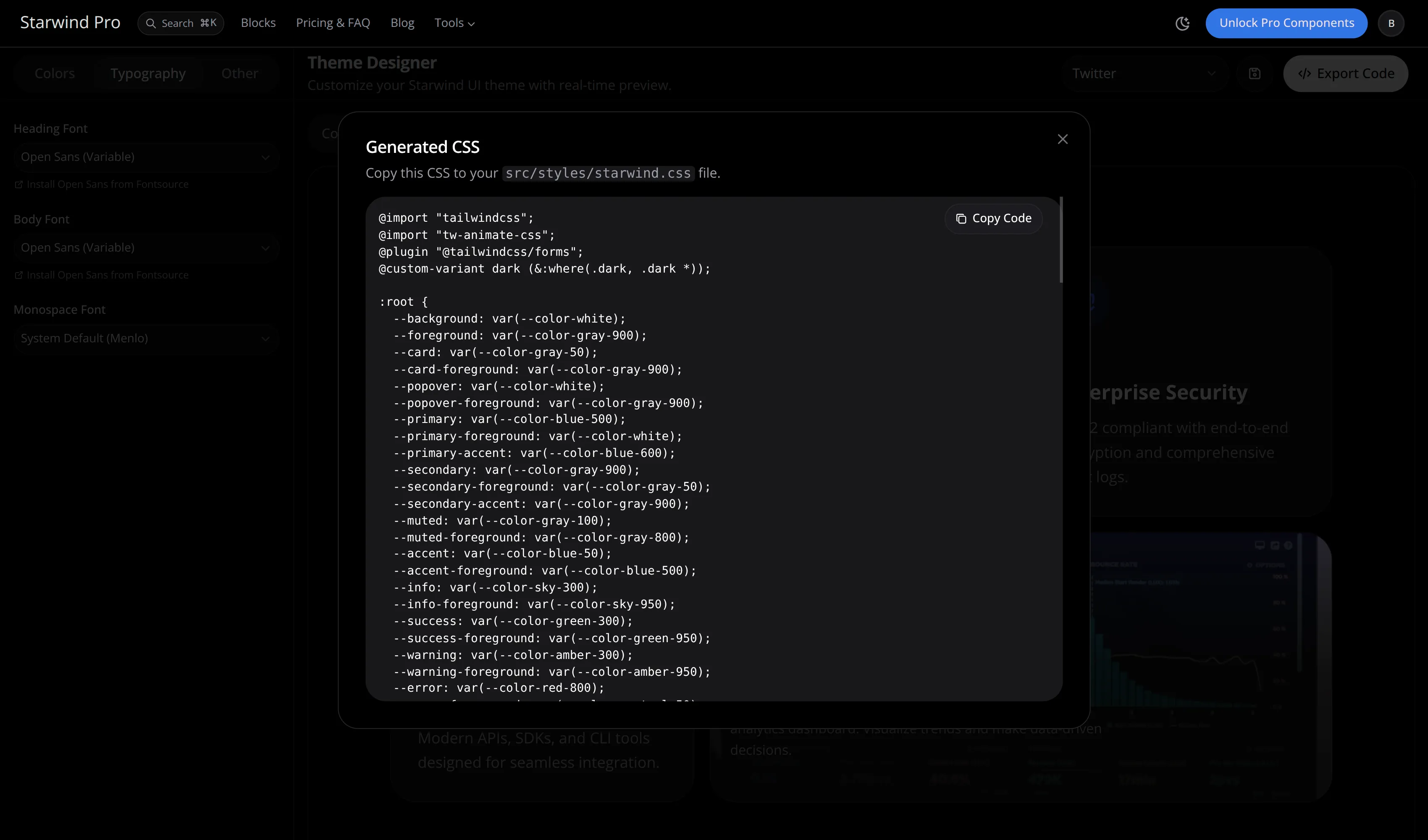
Task: Click '@import "tailwindcss";' line
Action: 456,218
